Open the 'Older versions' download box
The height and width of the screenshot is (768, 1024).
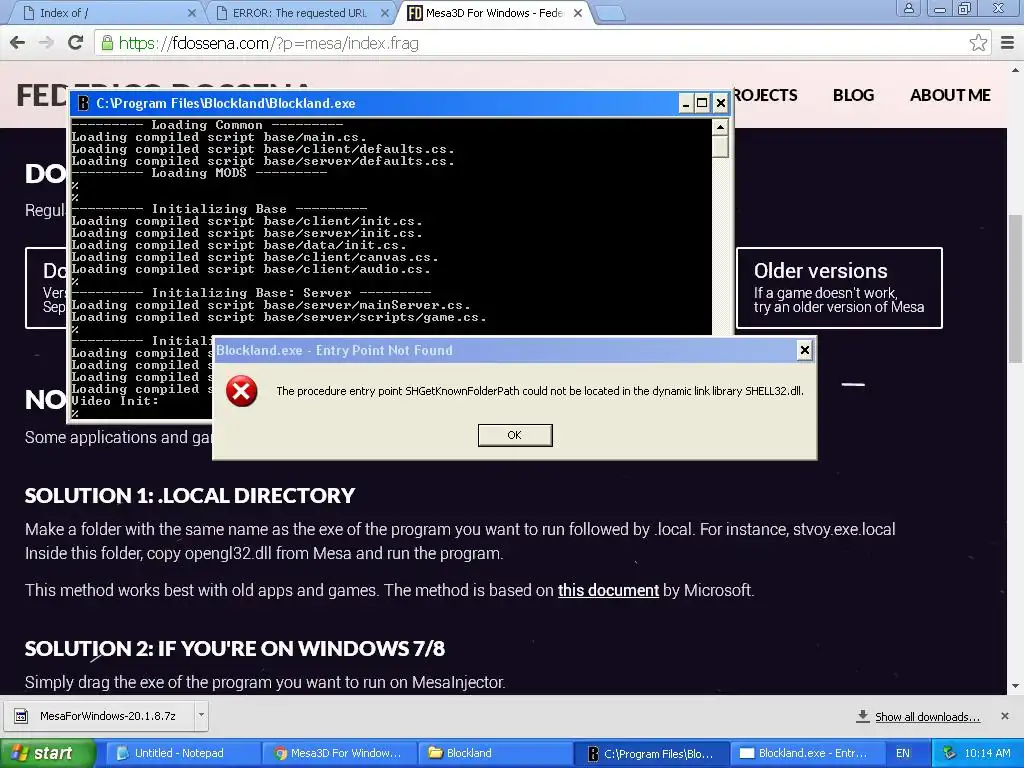tap(839, 287)
